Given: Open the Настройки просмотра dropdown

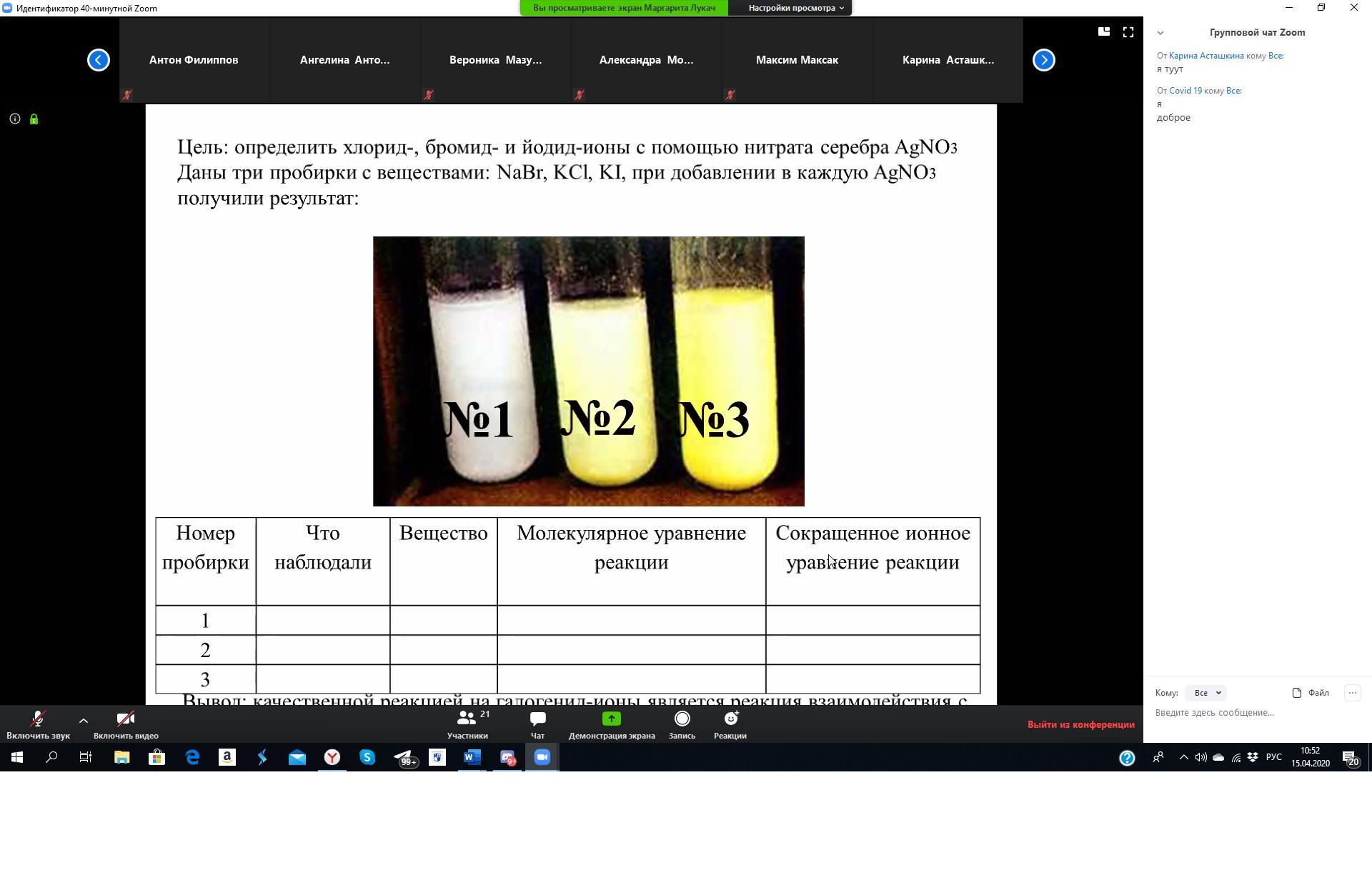Looking at the screenshot, I should (795, 8).
